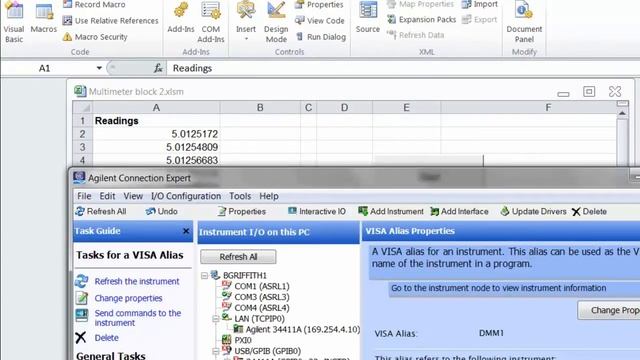Image resolution: width=640 pixels, height=360 pixels.
Task: Open I/O Configuration menu
Action: click(186, 196)
